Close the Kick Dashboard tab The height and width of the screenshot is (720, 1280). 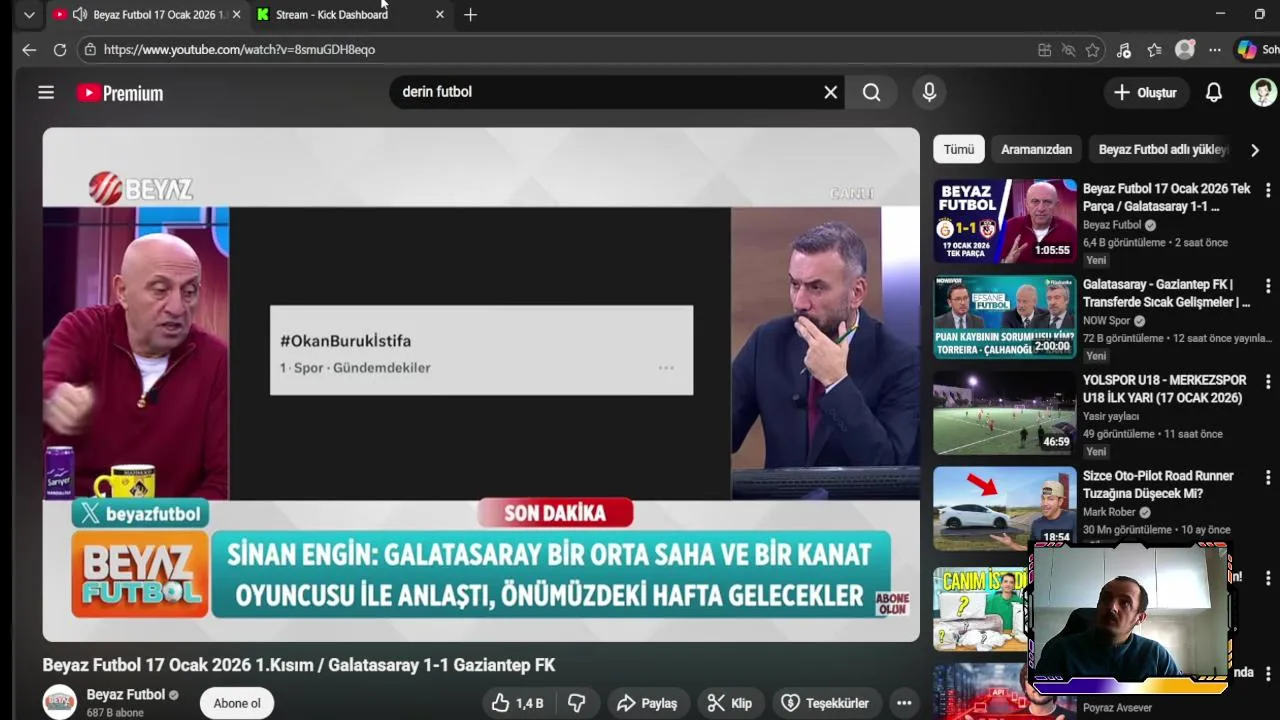[x=439, y=14]
